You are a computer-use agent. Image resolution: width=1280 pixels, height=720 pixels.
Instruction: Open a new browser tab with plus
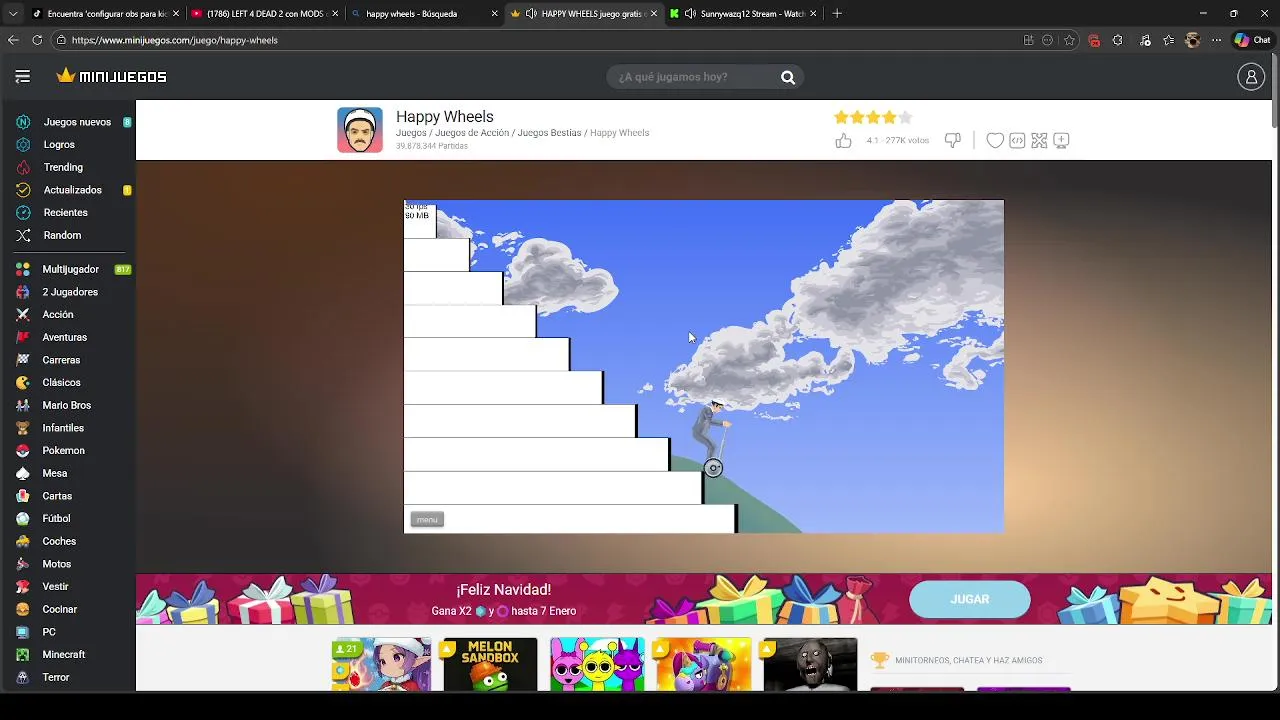837,14
